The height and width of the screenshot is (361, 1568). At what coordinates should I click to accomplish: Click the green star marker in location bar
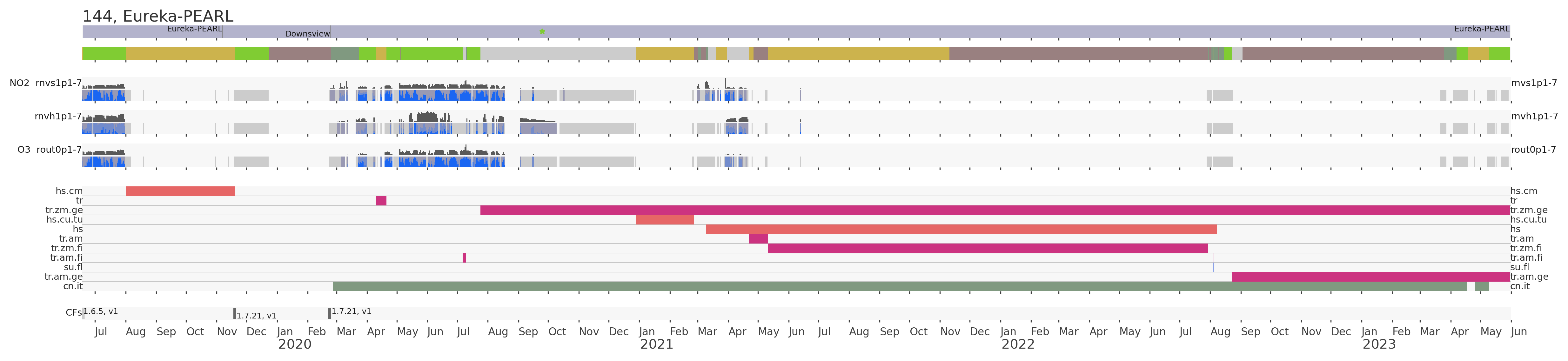pyautogui.click(x=542, y=32)
